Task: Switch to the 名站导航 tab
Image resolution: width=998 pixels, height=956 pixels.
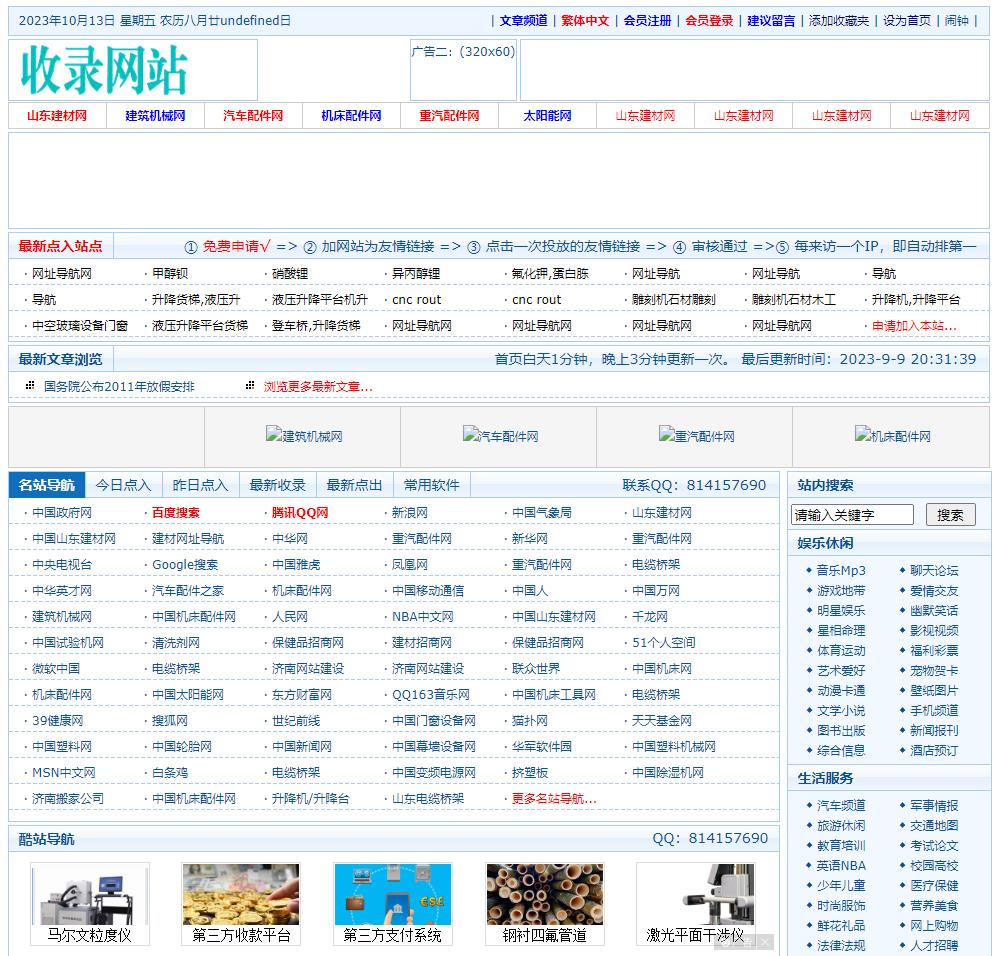Action: point(46,485)
